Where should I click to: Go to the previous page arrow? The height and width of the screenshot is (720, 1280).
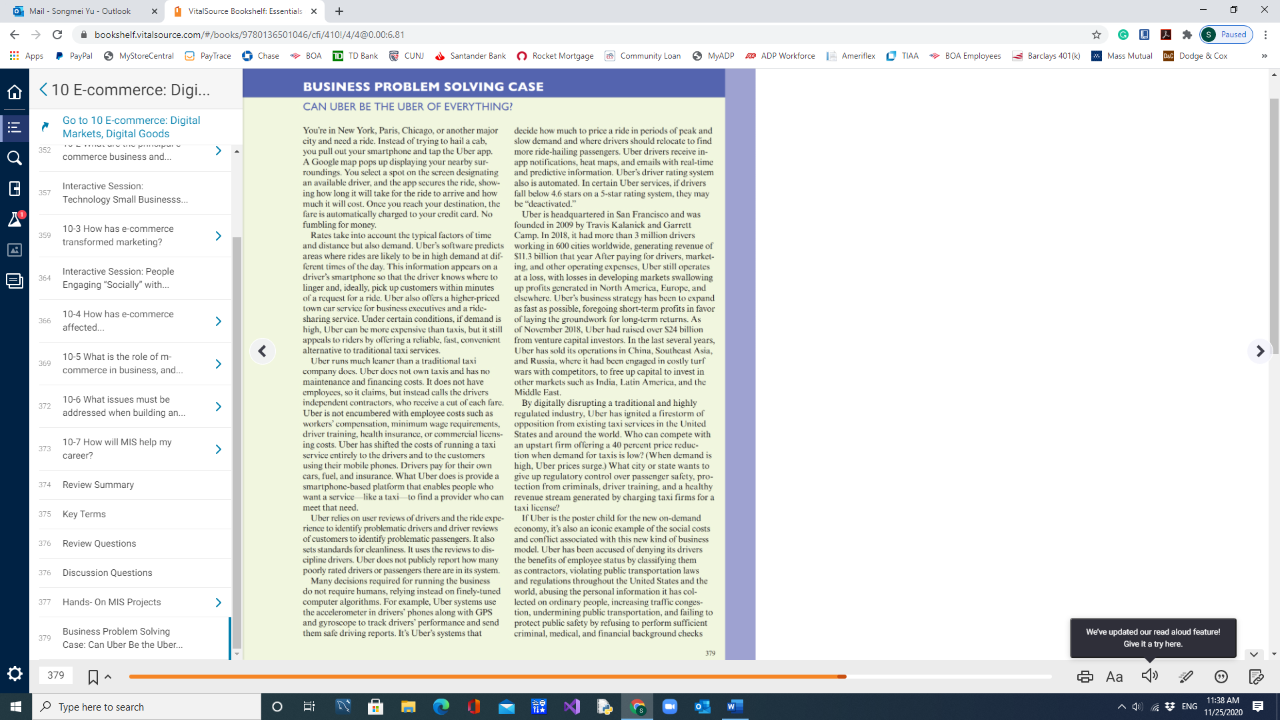[262, 351]
